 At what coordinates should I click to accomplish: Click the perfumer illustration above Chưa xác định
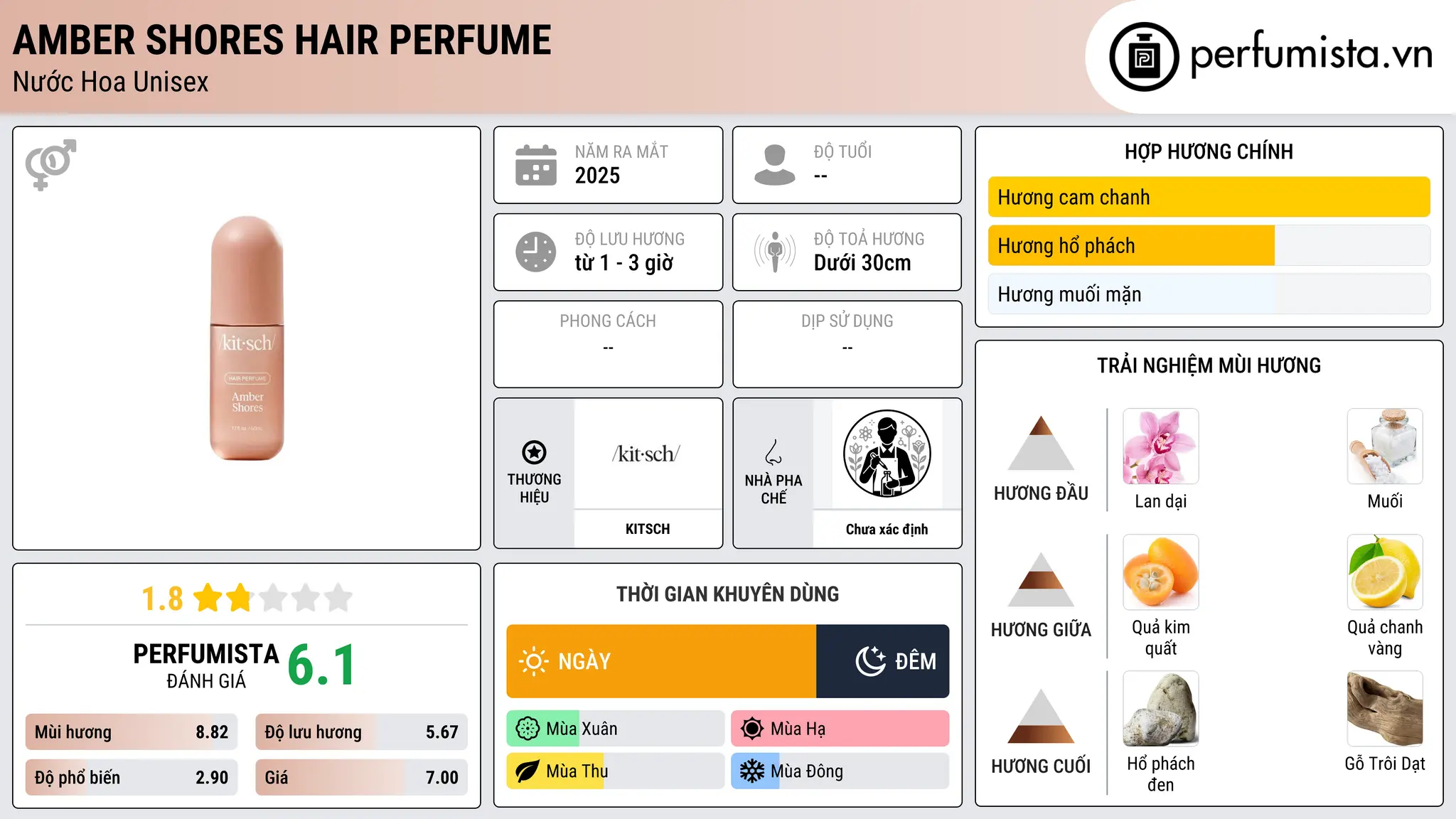pyautogui.click(x=887, y=454)
